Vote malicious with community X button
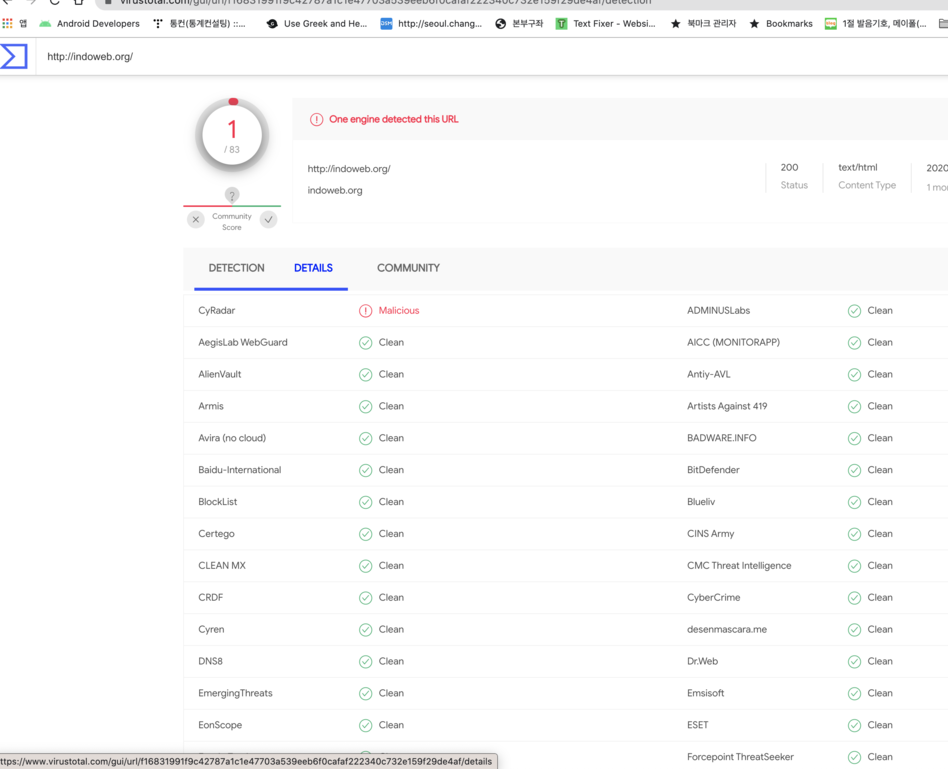This screenshot has height=769, width=948. coord(196,220)
